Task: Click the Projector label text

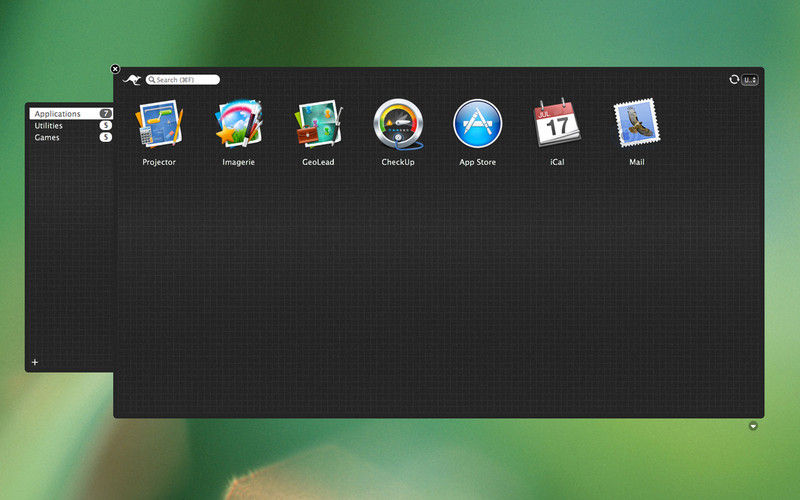Action: point(159,162)
